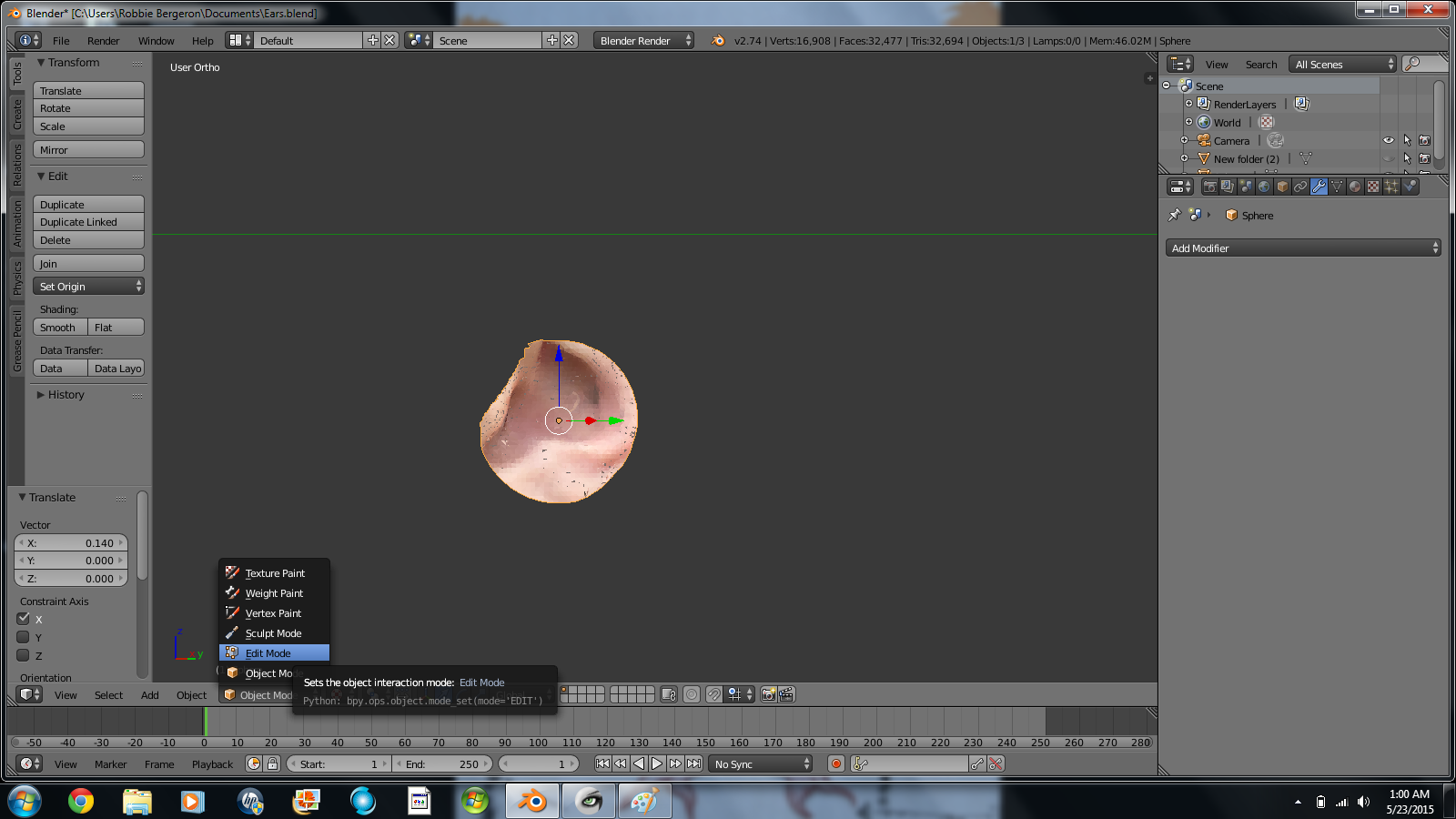Choose Edit Mode from mode menu
1456x819 pixels.
(275, 653)
